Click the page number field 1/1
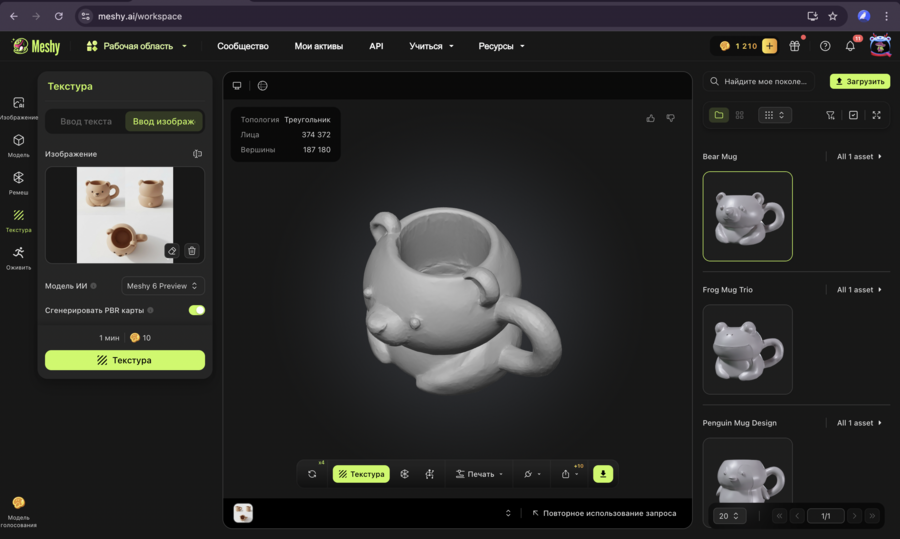Viewport: 900px width, 539px height. [x=825, y=515]
